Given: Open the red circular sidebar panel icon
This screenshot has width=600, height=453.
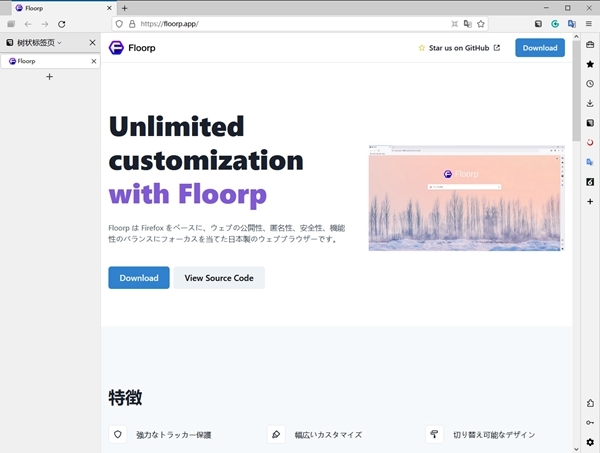Looking at the screenshot, I should (x=590, y=142).
